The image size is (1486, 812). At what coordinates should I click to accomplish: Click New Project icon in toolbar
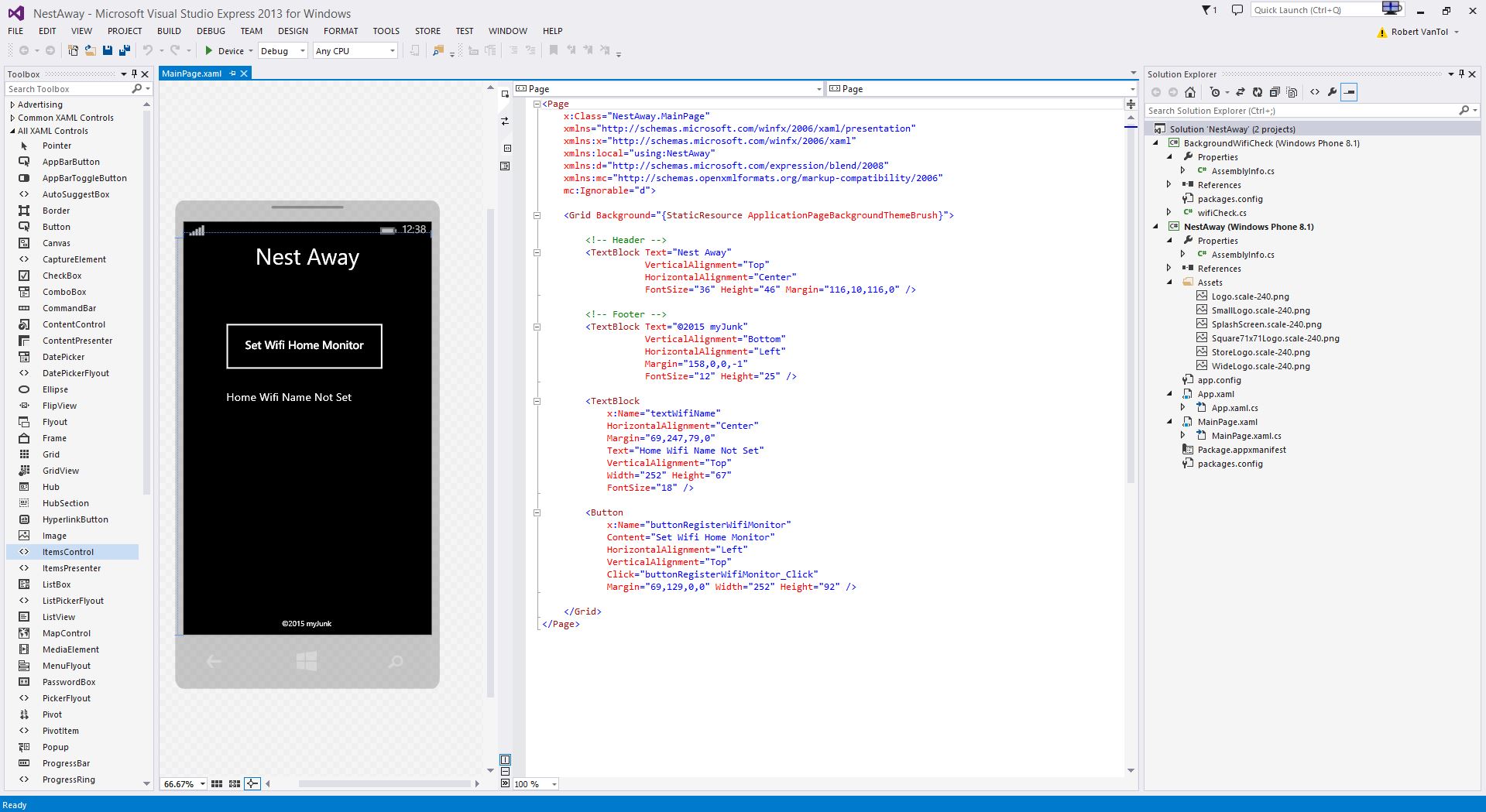click(x=73, y=50)
